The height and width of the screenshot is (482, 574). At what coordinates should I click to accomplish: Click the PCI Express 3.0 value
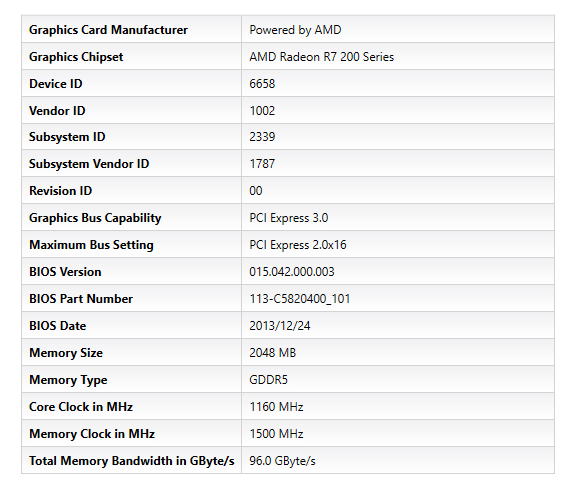tap(289, 218)
